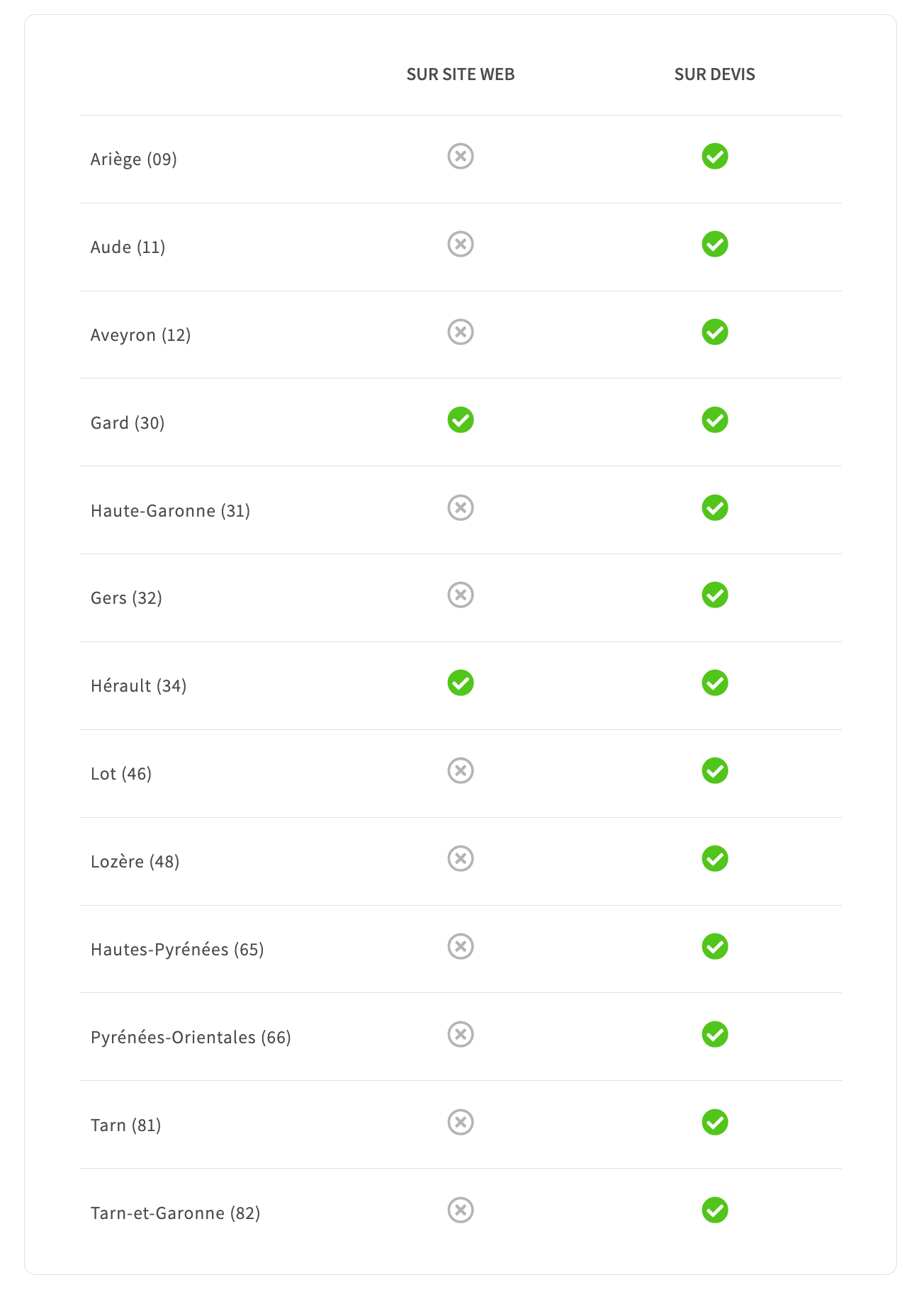
Task: Click Sur Devis green check for Lozère
Action: click(715, 859)
